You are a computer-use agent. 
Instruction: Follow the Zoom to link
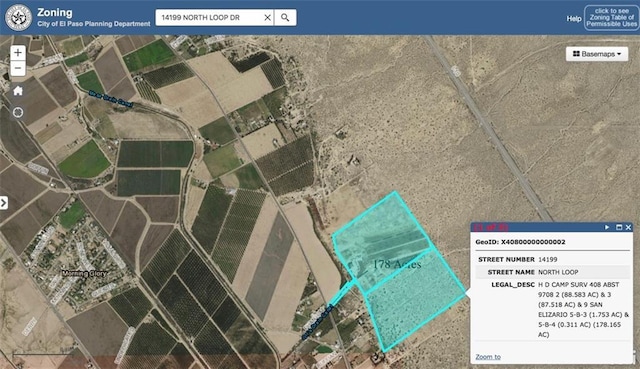coord(488,357)
